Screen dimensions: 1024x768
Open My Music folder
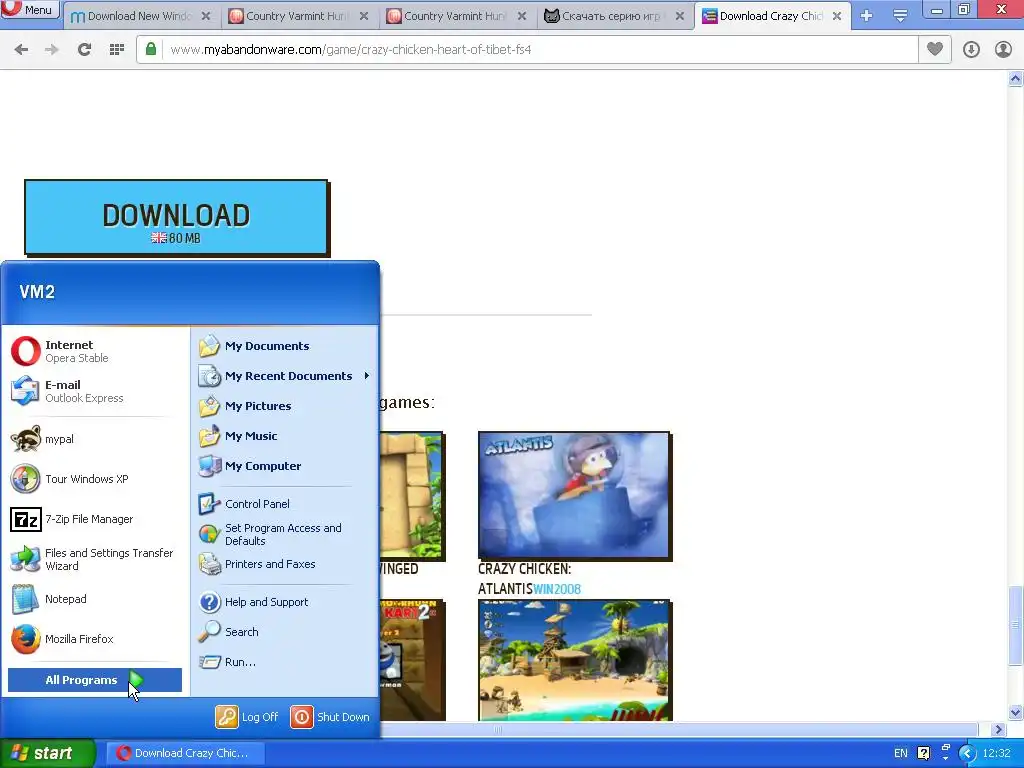point(285,436)
